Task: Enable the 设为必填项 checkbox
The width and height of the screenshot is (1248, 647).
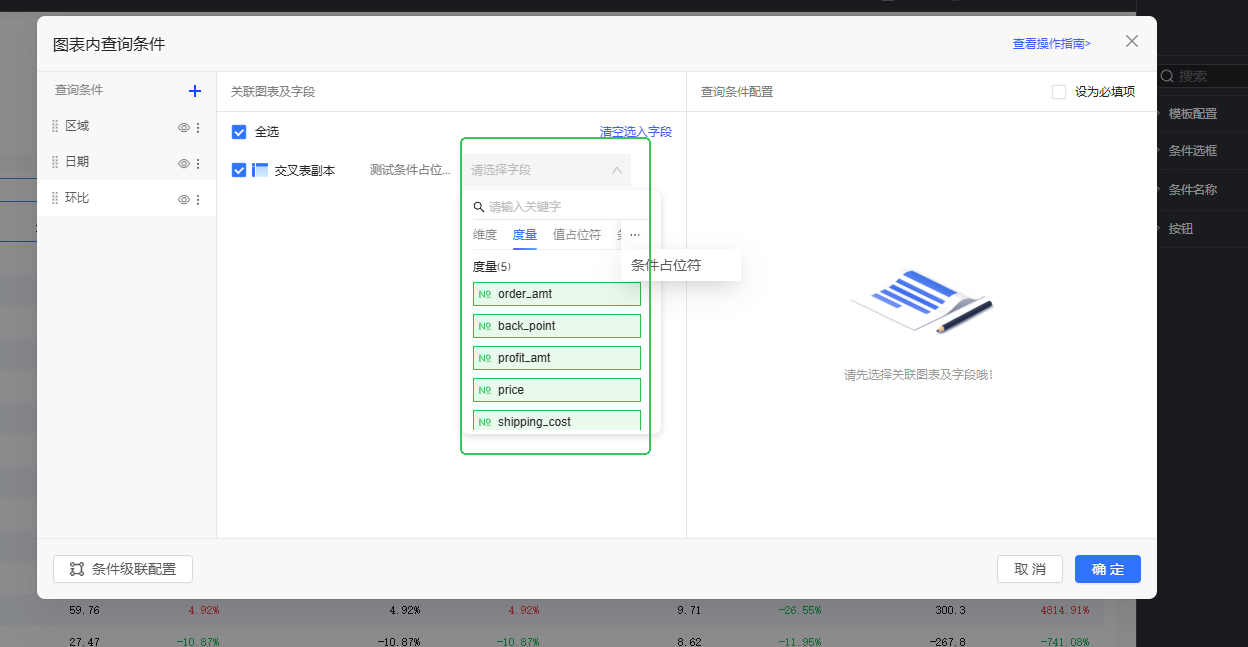Action: click(1059, 92)
